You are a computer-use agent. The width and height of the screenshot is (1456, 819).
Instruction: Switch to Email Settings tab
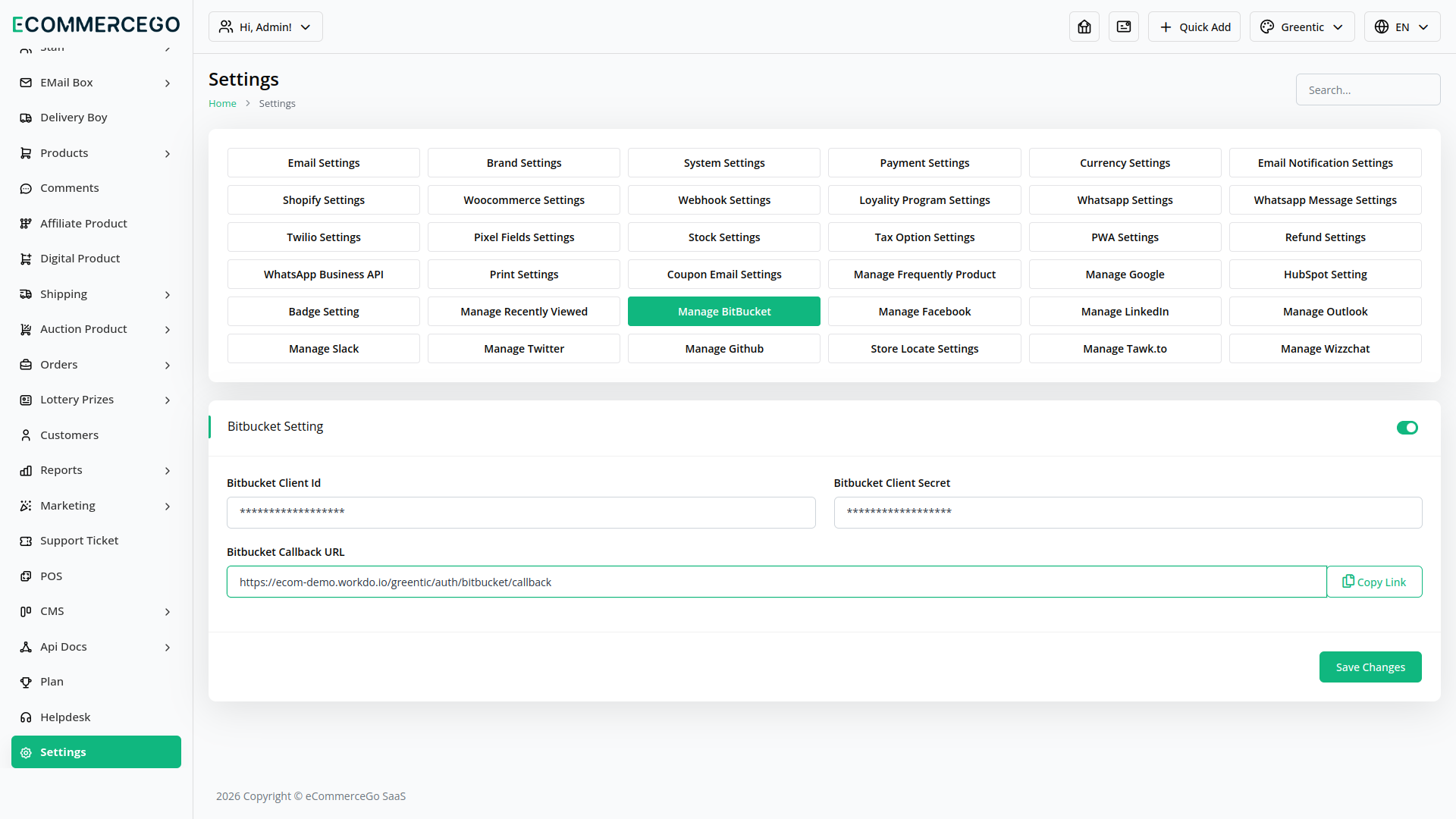pyautogui.click(x=324, y=163)
